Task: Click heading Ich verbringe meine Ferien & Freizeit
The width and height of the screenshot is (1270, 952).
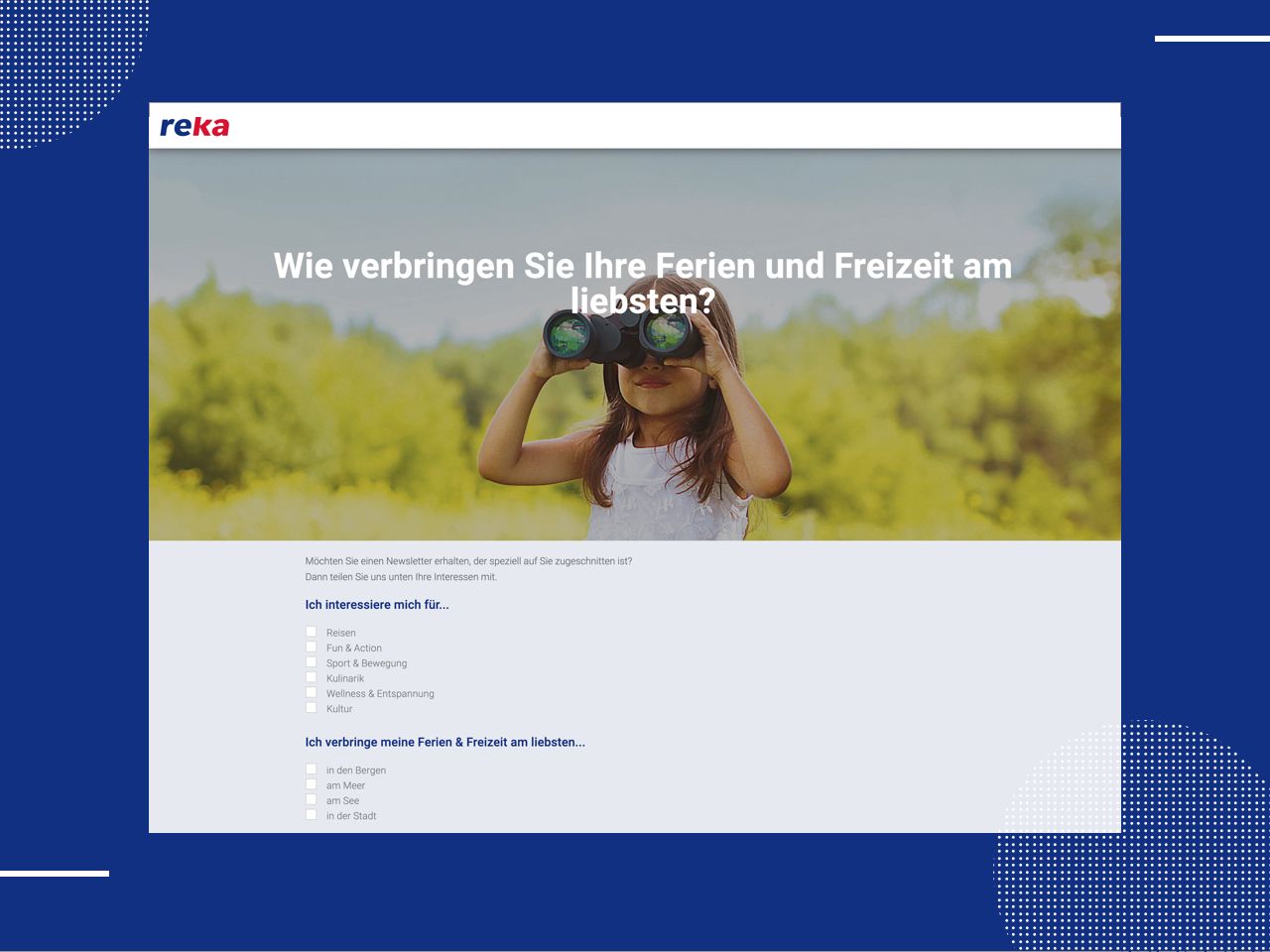Action: pyautogui.click(x=444, y=742)
